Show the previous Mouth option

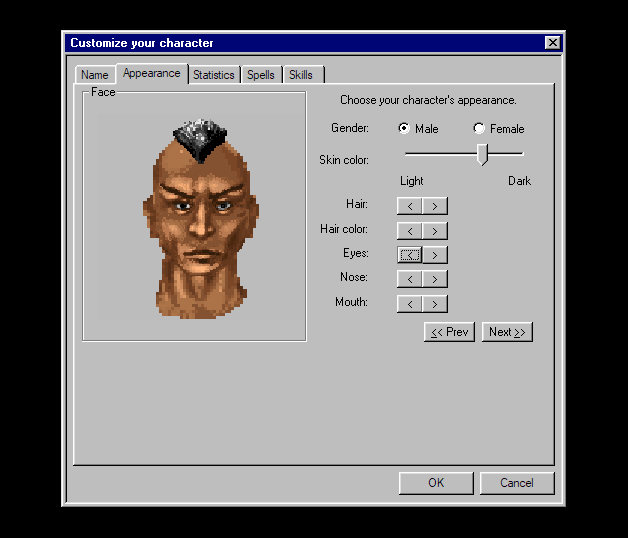(409, 304)
